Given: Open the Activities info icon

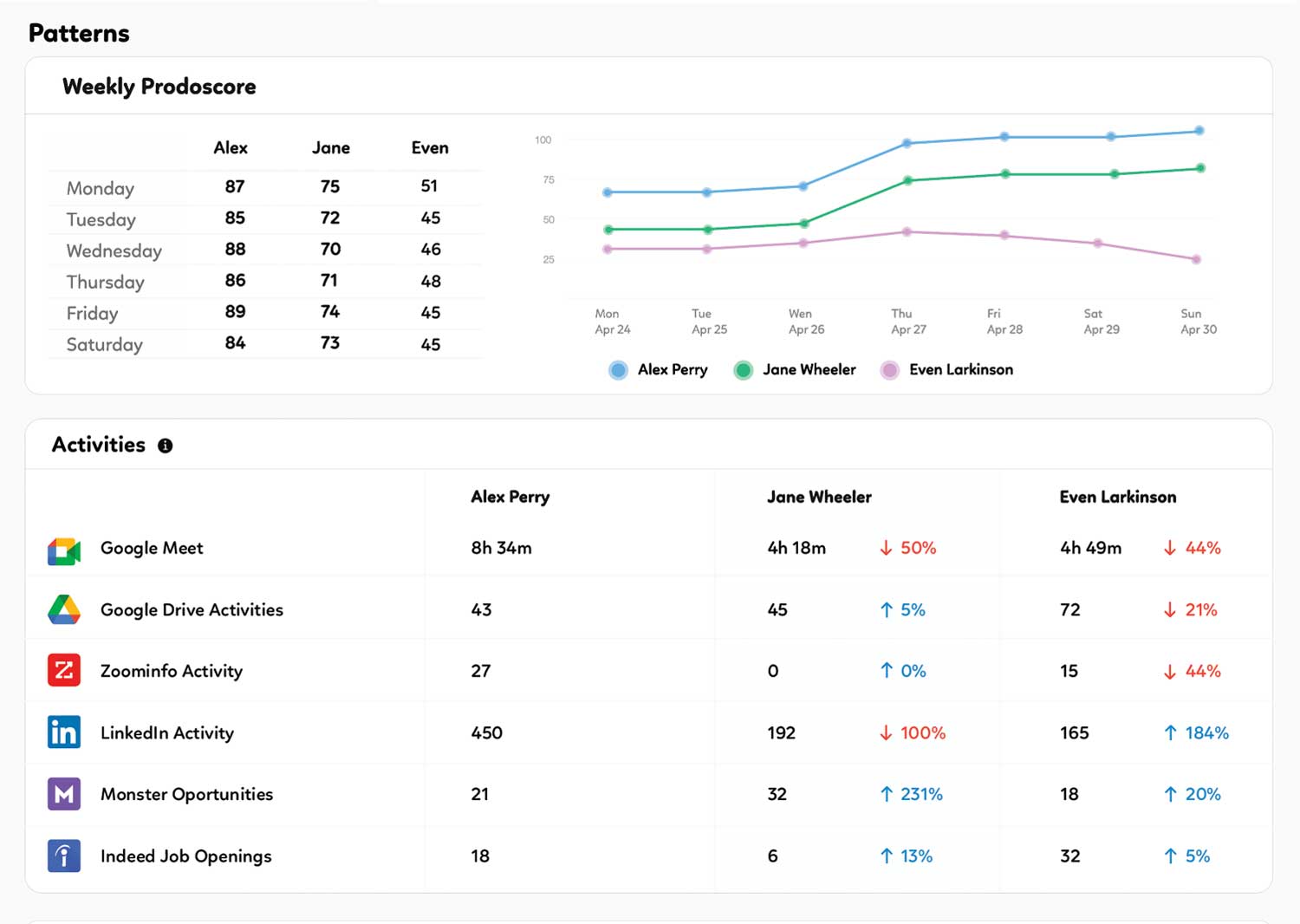Looking at the screenshot, I should pyautogui.click(x=165, y=446).
